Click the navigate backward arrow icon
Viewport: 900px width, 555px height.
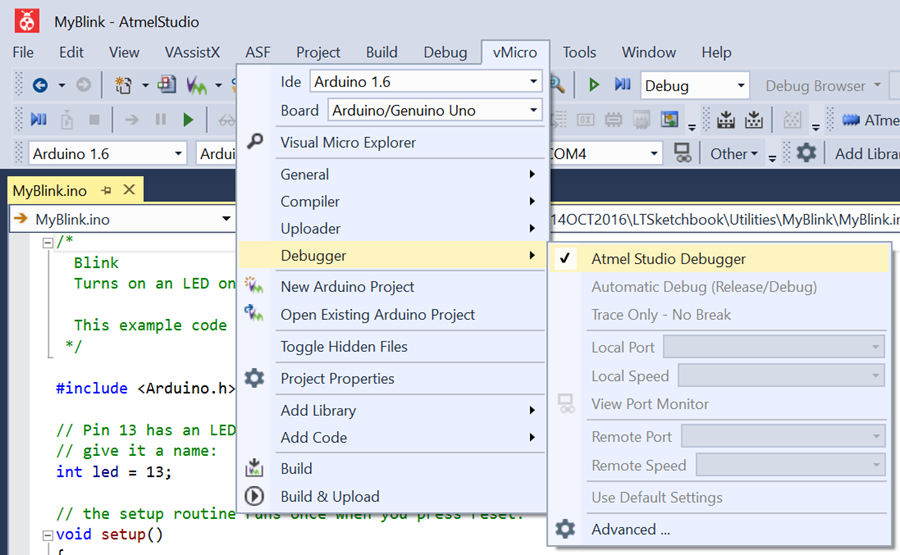40,86
